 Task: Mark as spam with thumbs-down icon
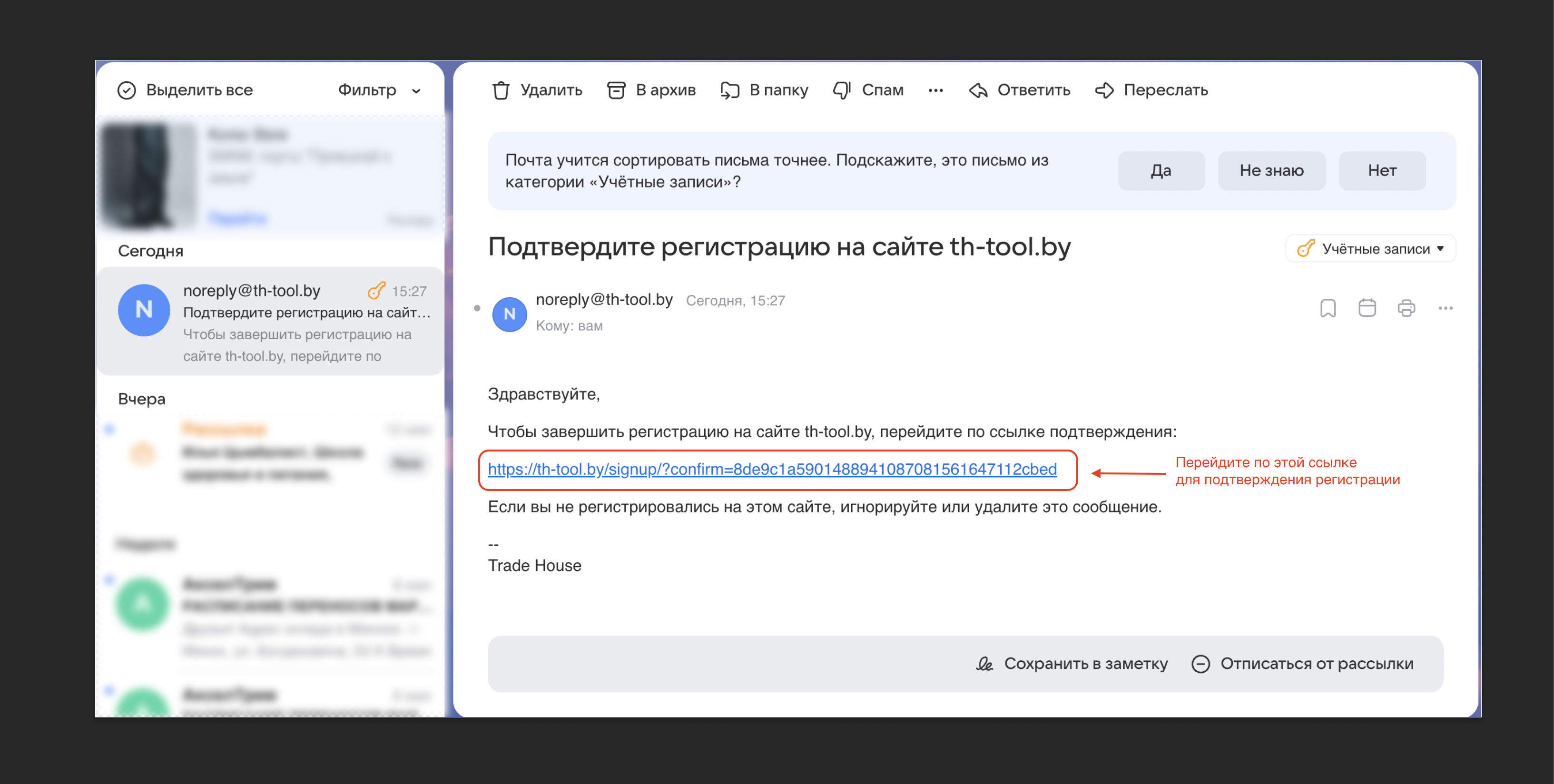pyautogui.click(x=842, y=90)
